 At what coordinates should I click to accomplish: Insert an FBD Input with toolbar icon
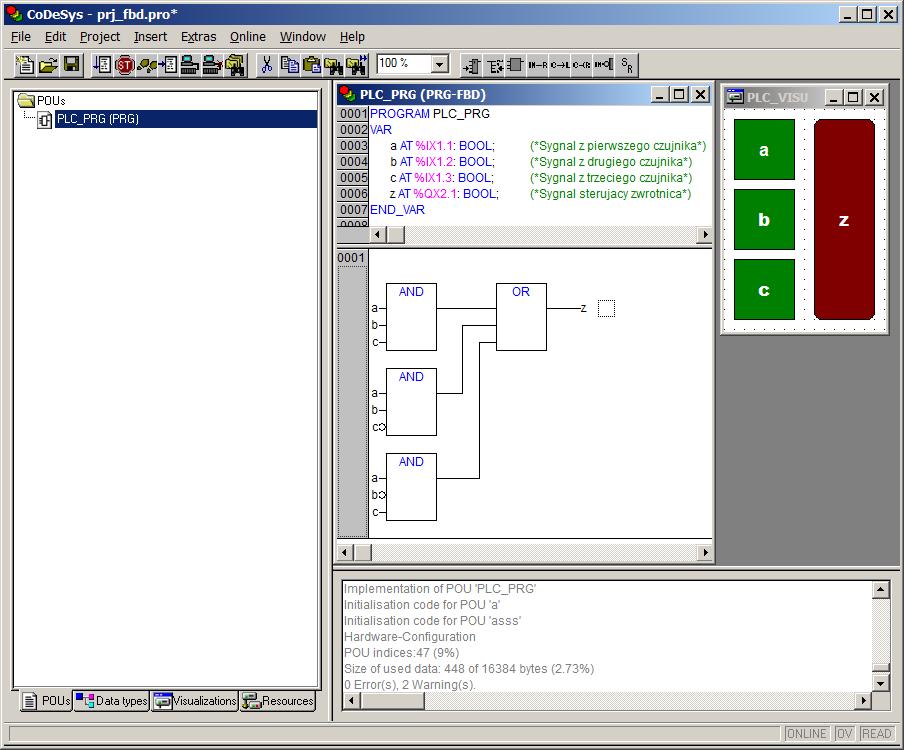472,66
